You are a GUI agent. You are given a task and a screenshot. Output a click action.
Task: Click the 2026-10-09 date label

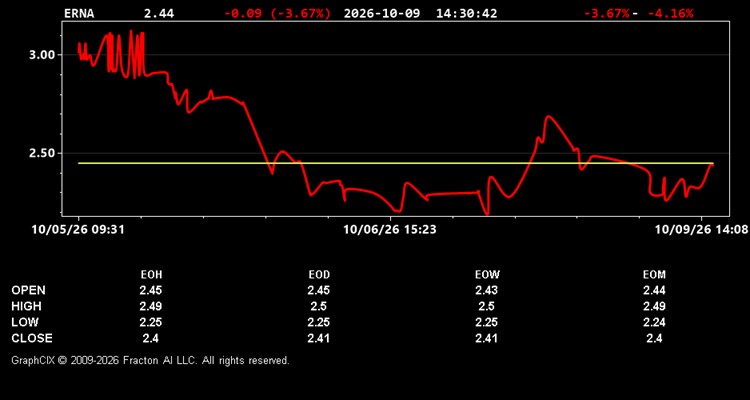tap(382, 13)
